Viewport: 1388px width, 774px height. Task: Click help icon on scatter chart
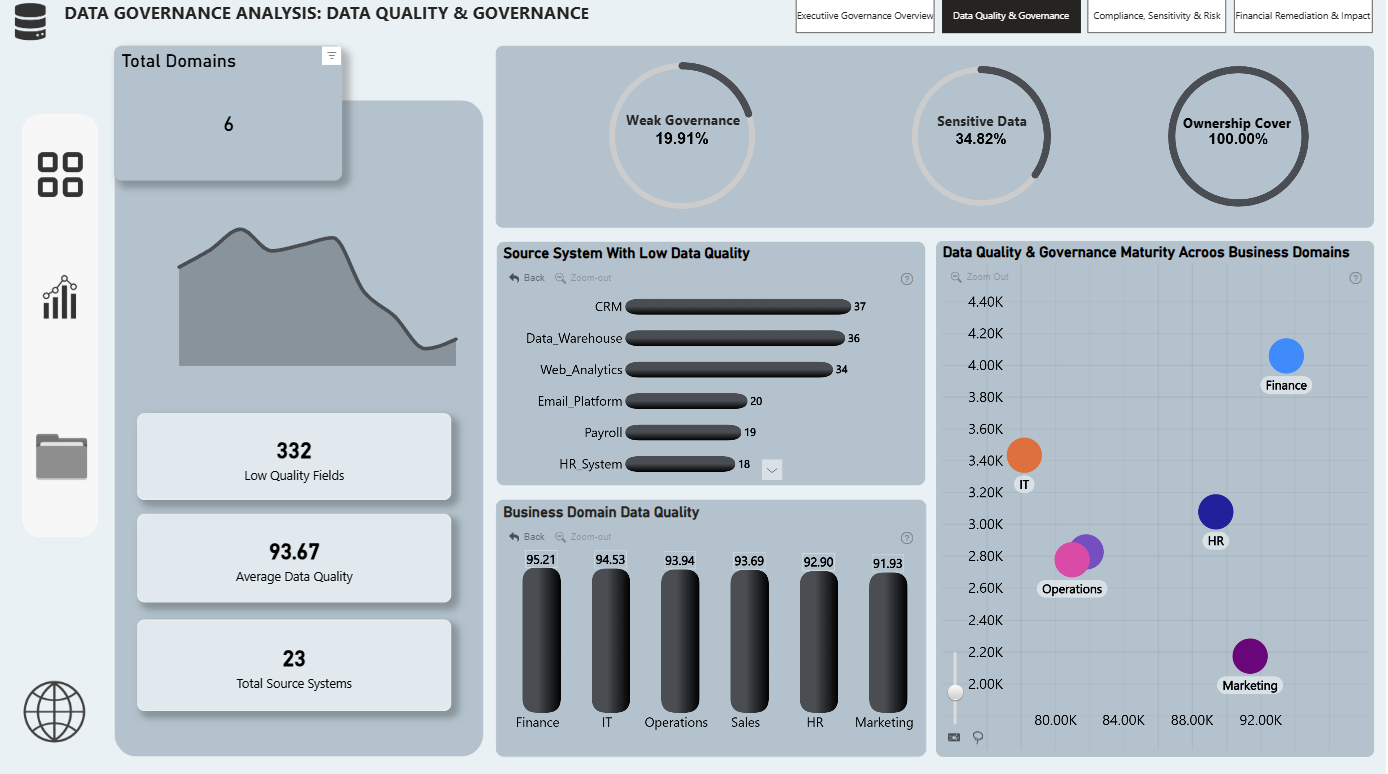(1356, 278)
